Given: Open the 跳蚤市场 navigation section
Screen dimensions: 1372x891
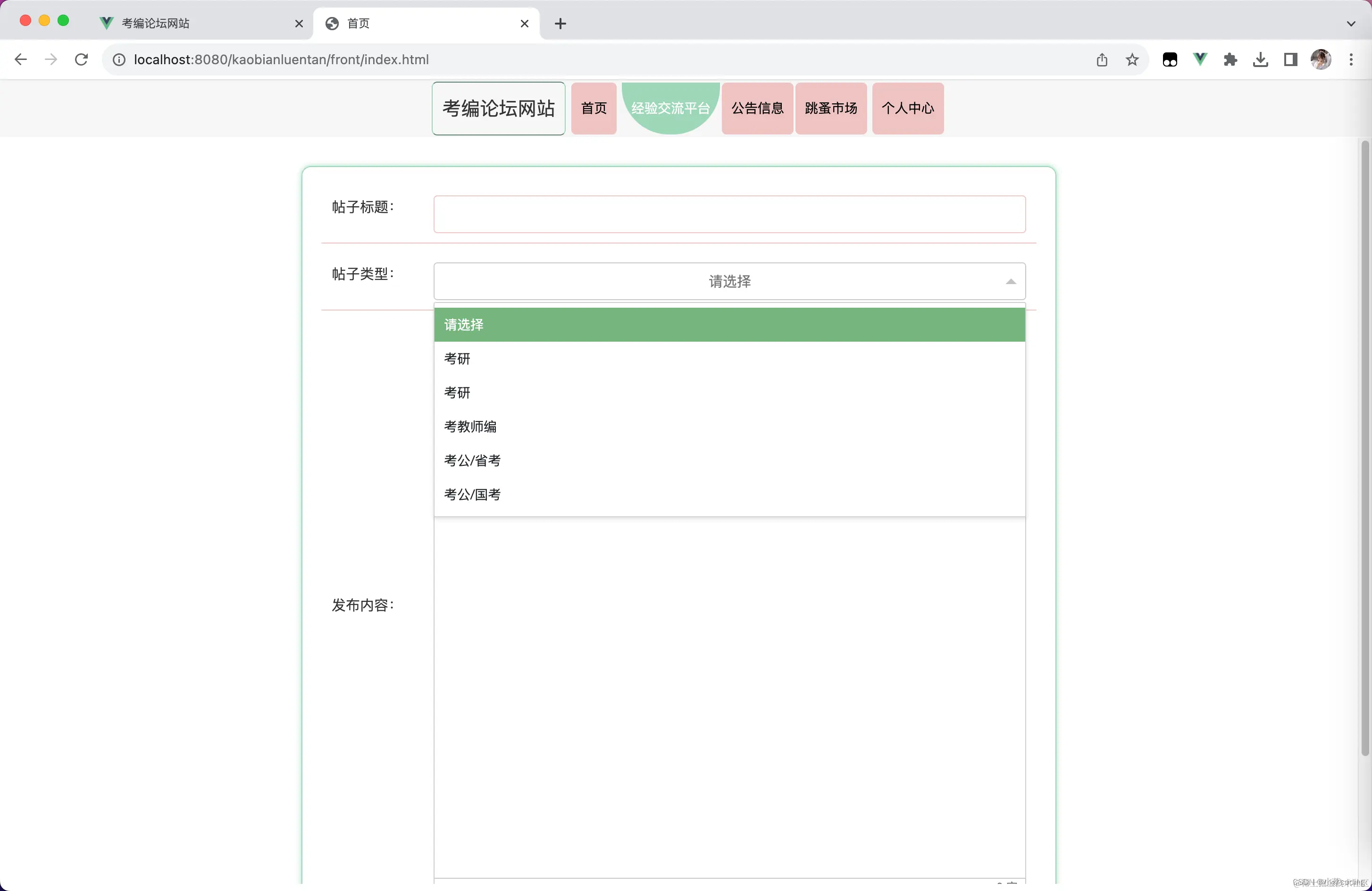Looking at the screenshot, I should [x=830, y=108].
